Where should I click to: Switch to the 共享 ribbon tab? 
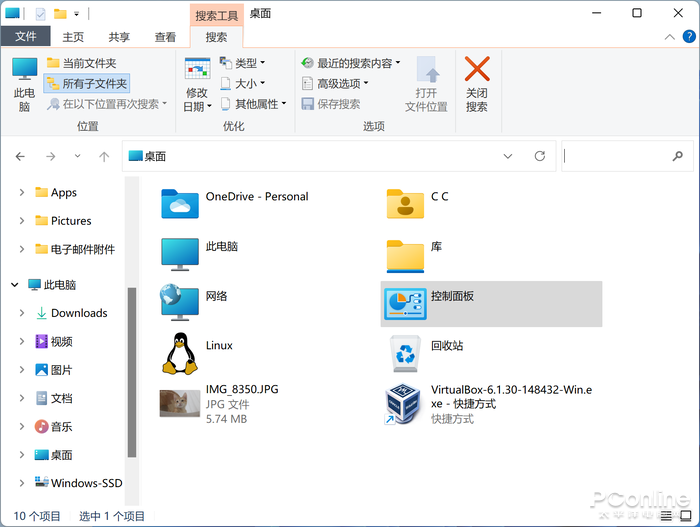pos(119,37)
